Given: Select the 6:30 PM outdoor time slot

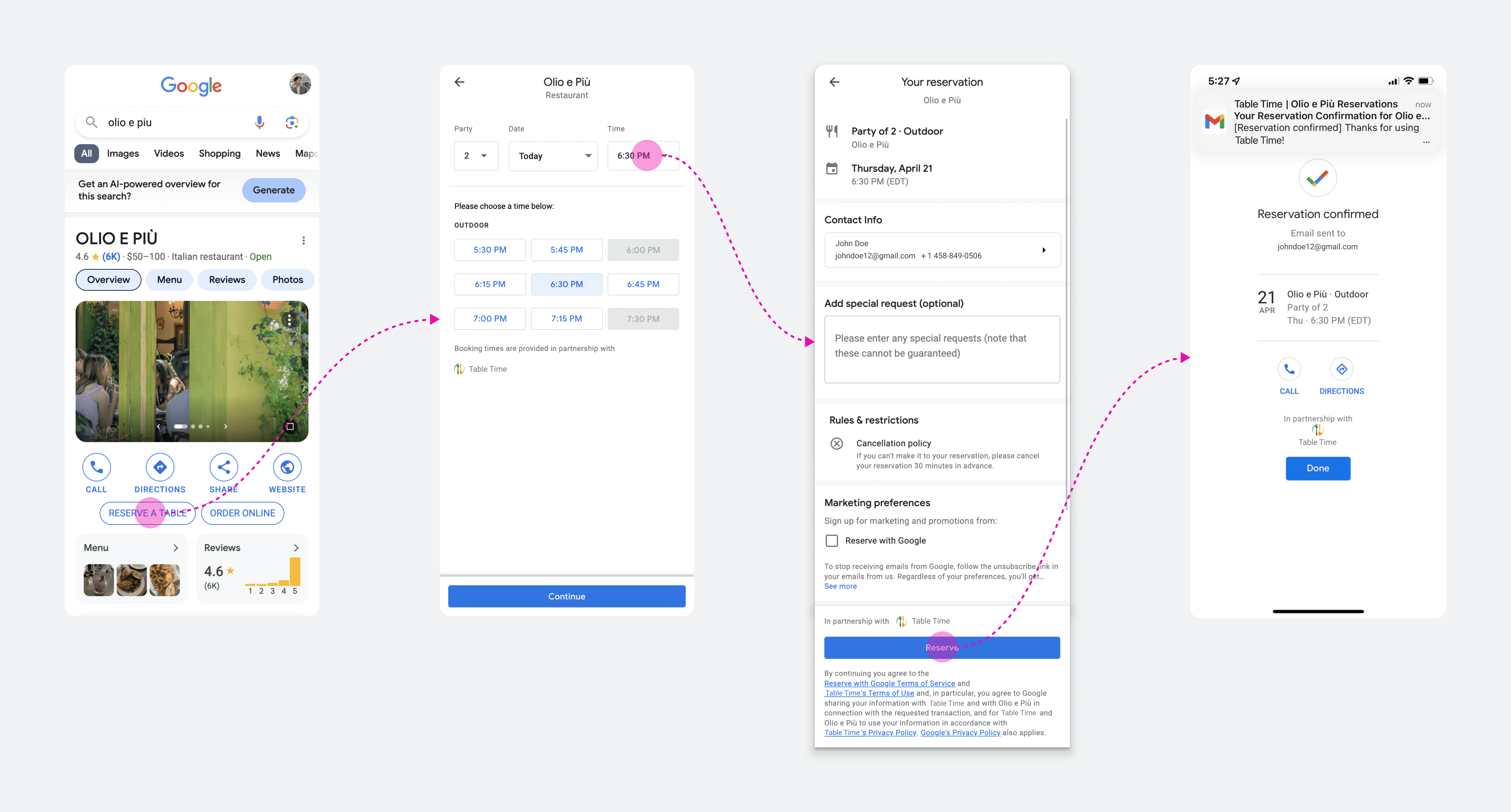Looking at the screenshot, I should 566,284.
